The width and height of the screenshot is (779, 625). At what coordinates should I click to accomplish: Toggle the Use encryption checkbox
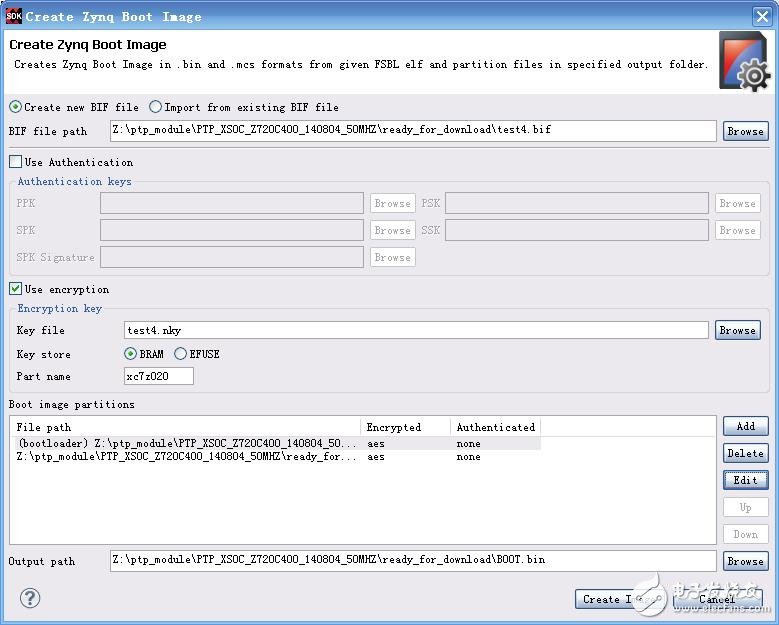[x=15, y=289]
